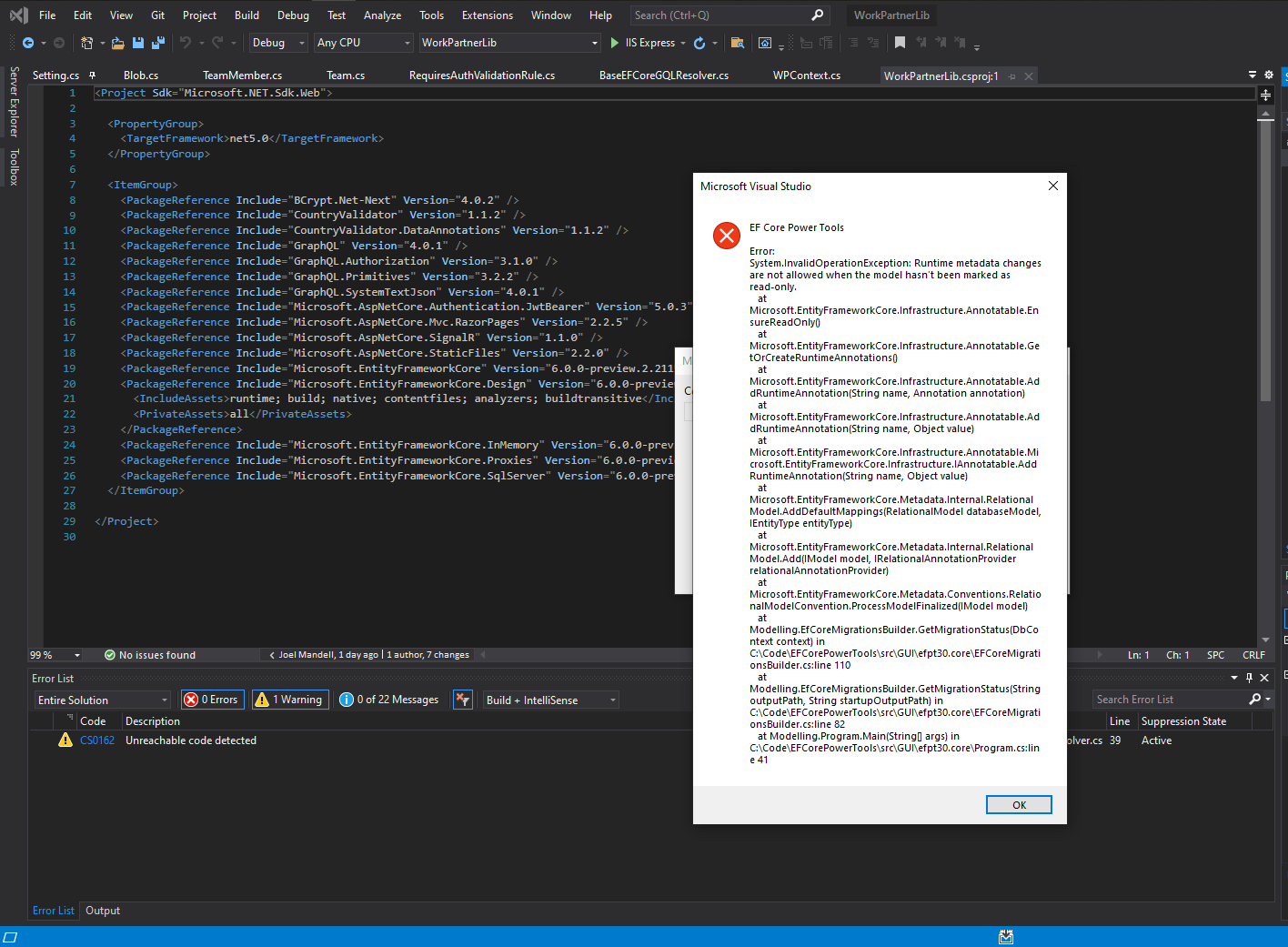Open the Build + IntelliSense dropdown
Screen dimensions: 1288x947
point(549,699)
